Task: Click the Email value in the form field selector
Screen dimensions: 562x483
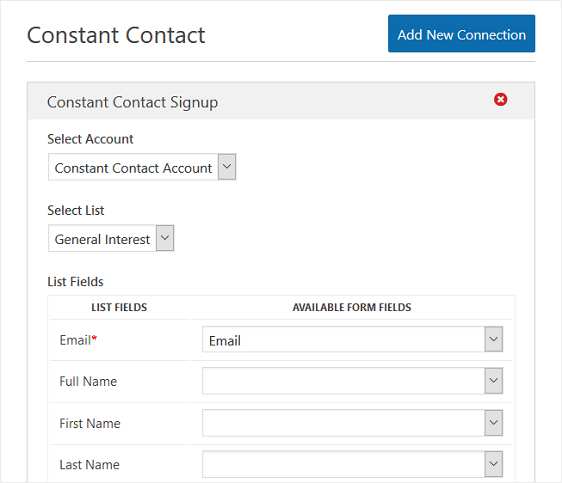Action: 225,341
